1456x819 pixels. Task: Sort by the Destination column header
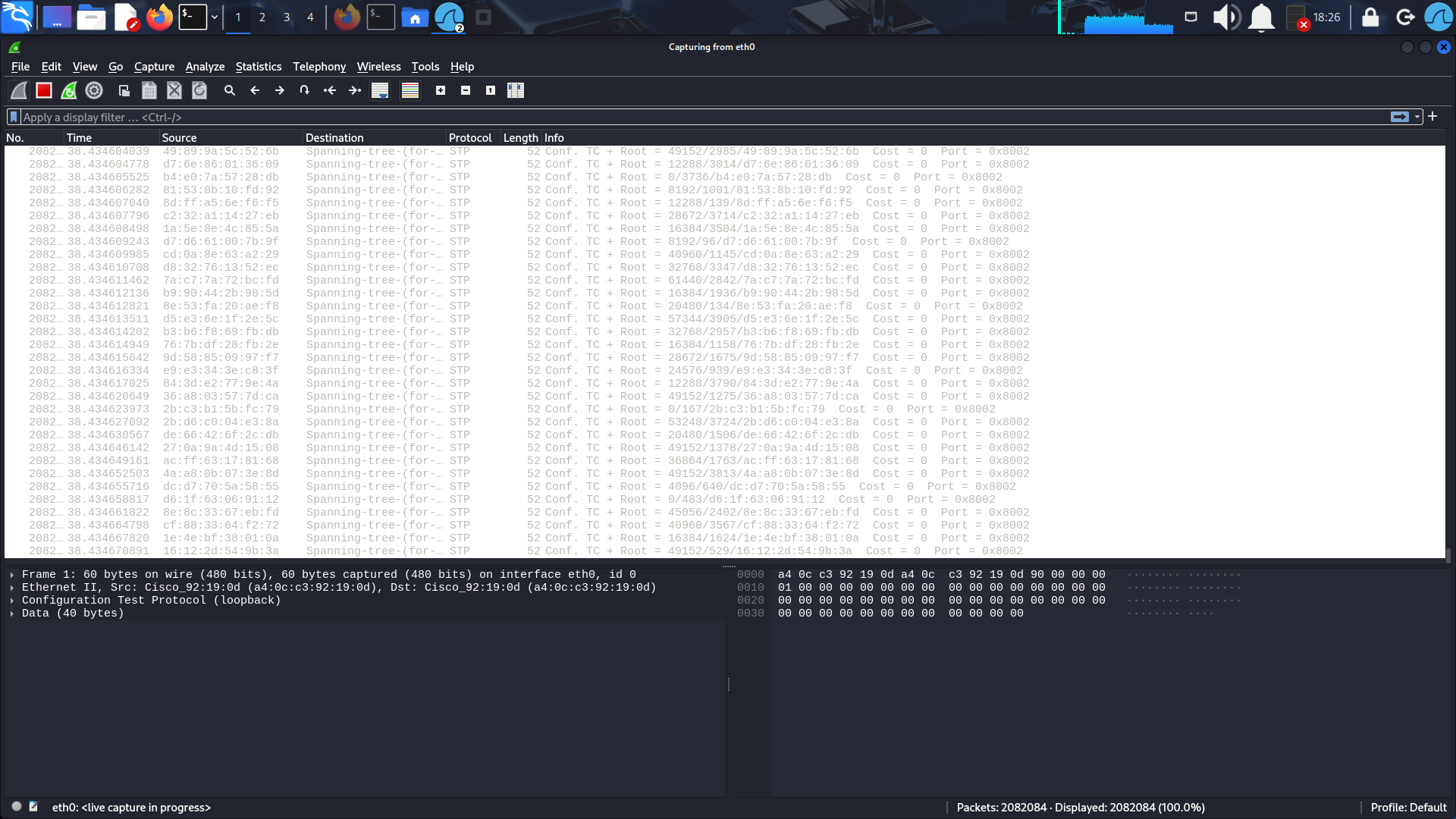[x=374, y=138]
